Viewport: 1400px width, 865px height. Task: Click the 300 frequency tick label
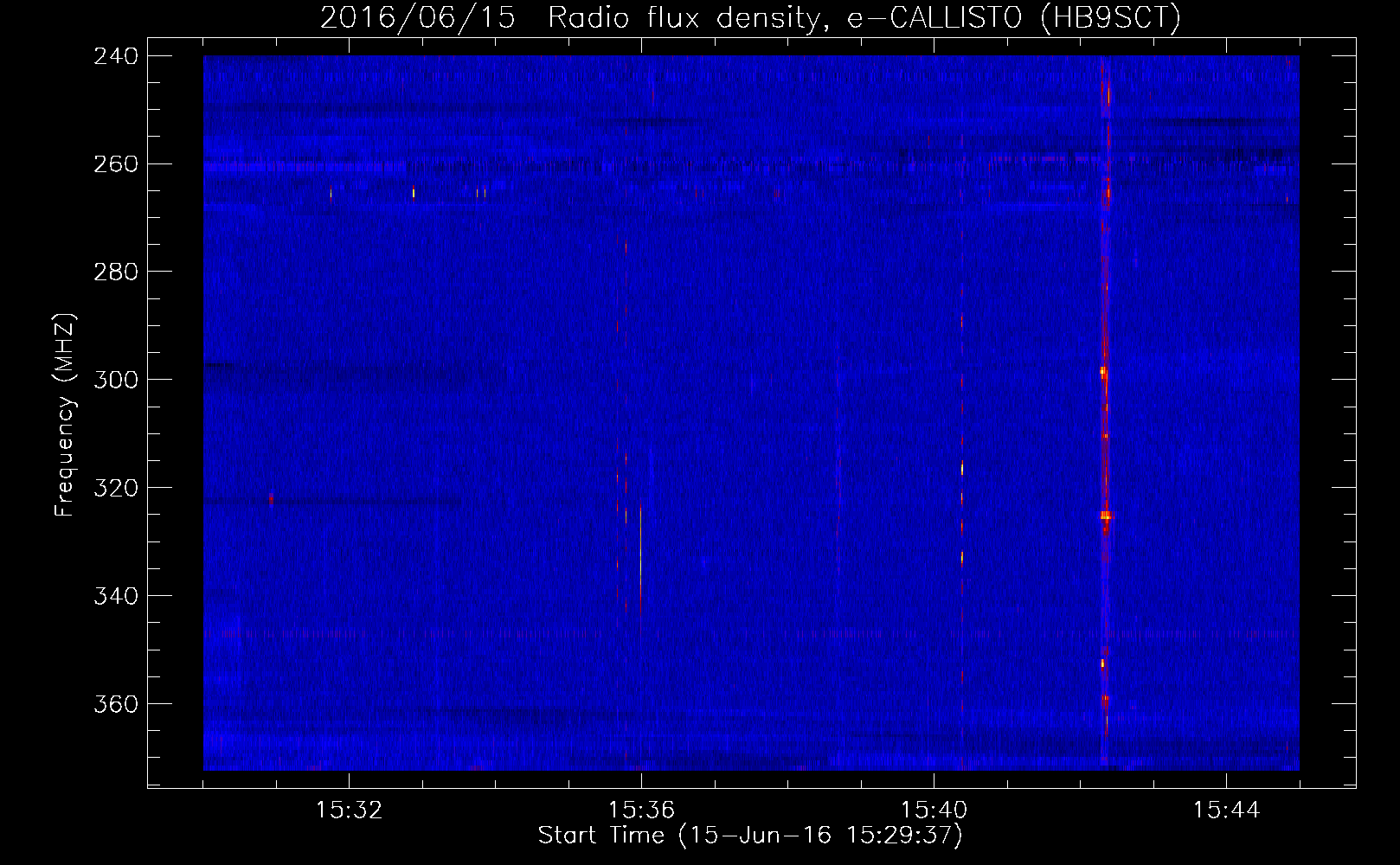(115, 380)
